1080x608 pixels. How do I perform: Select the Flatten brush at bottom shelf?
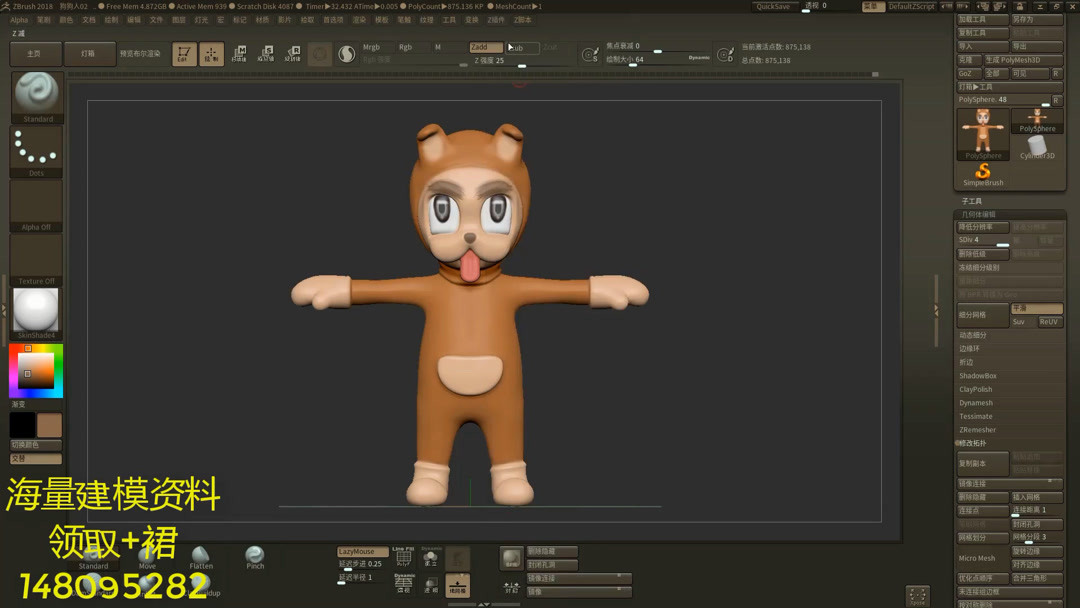[x=201, y=556]
